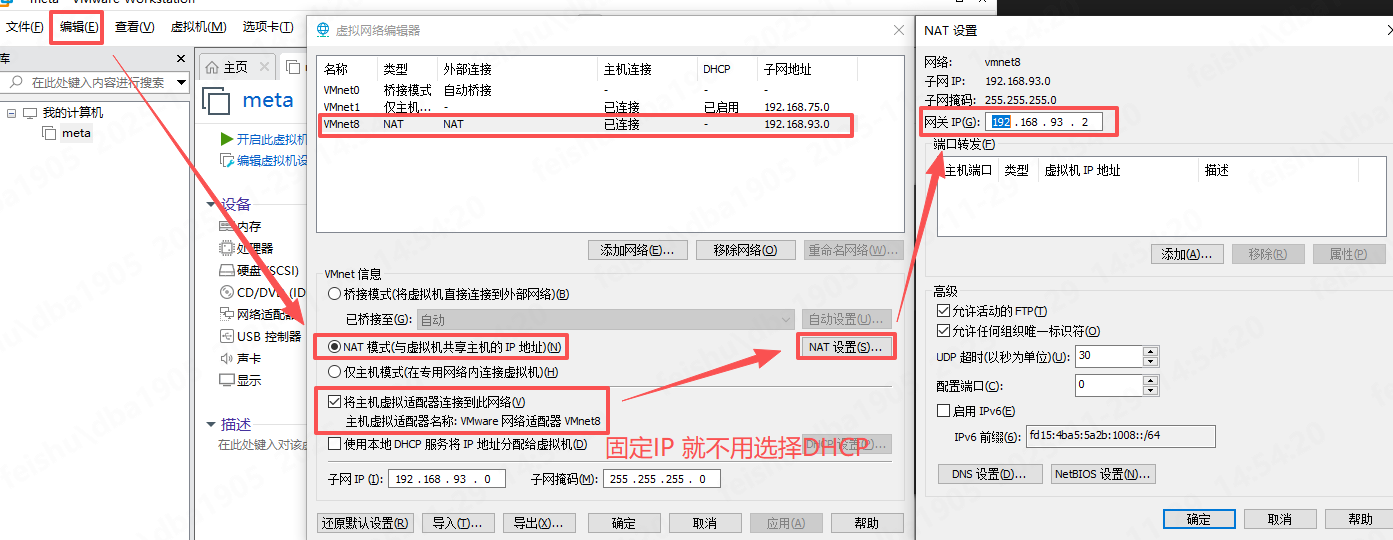The image size is (1393, 540).
Task: Collapse the 描述 section
Action: (210, 424)
